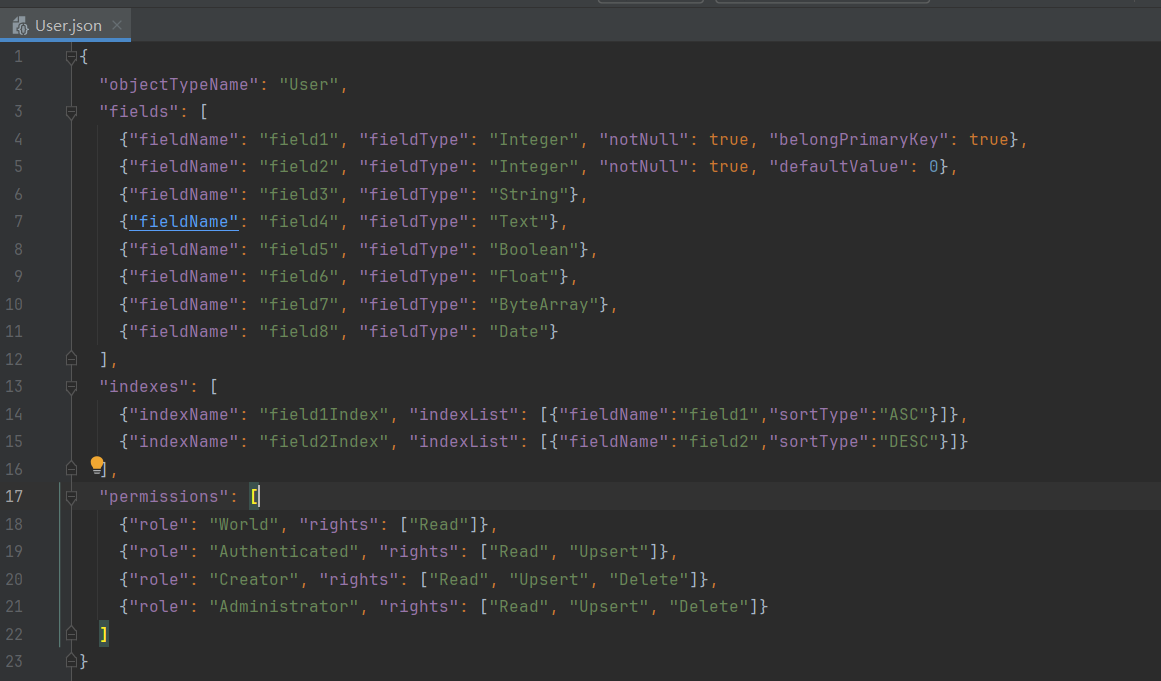Viewport: 1161px width, 681px height.
Task: Click the highlighted closing bracket on line 22
Action: point(104,634)
